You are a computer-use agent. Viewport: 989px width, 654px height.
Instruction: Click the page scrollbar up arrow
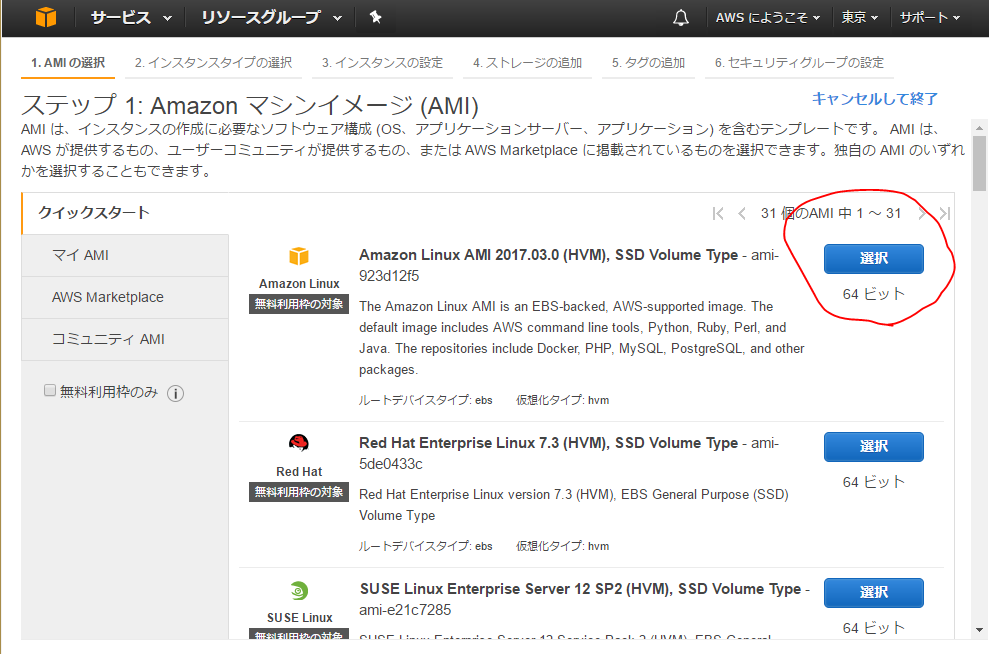(x=979, y=128)
